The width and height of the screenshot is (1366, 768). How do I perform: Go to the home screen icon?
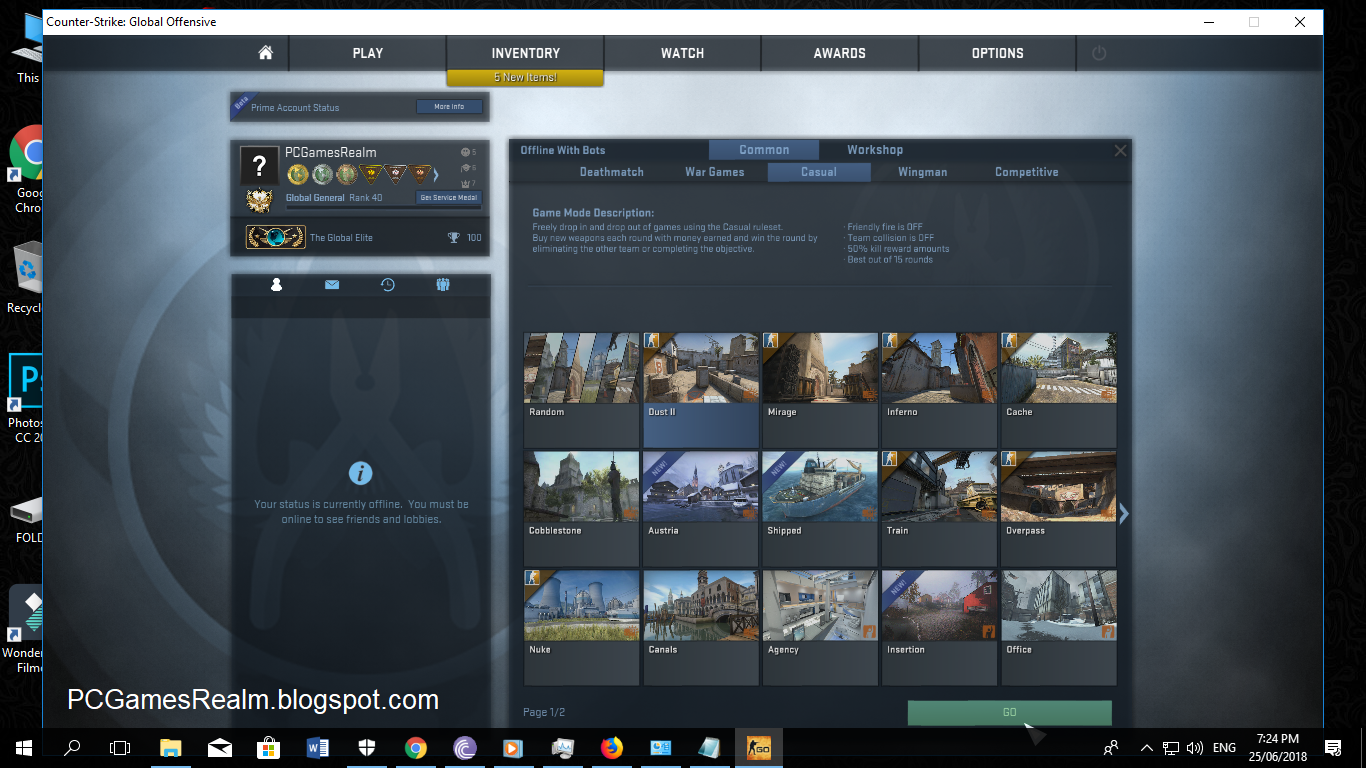point(265,53)
